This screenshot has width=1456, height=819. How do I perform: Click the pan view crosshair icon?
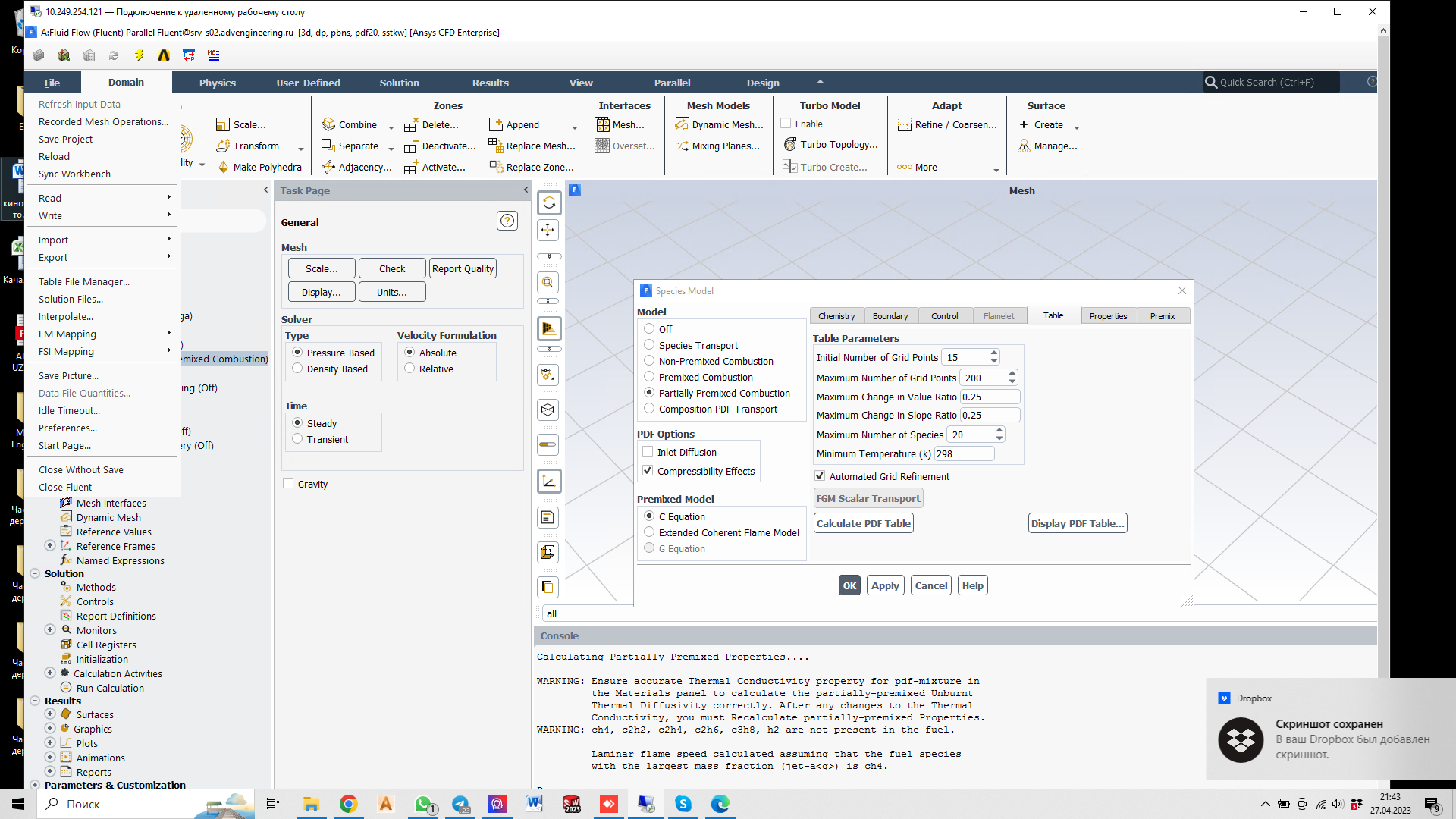tap(548, 230)
